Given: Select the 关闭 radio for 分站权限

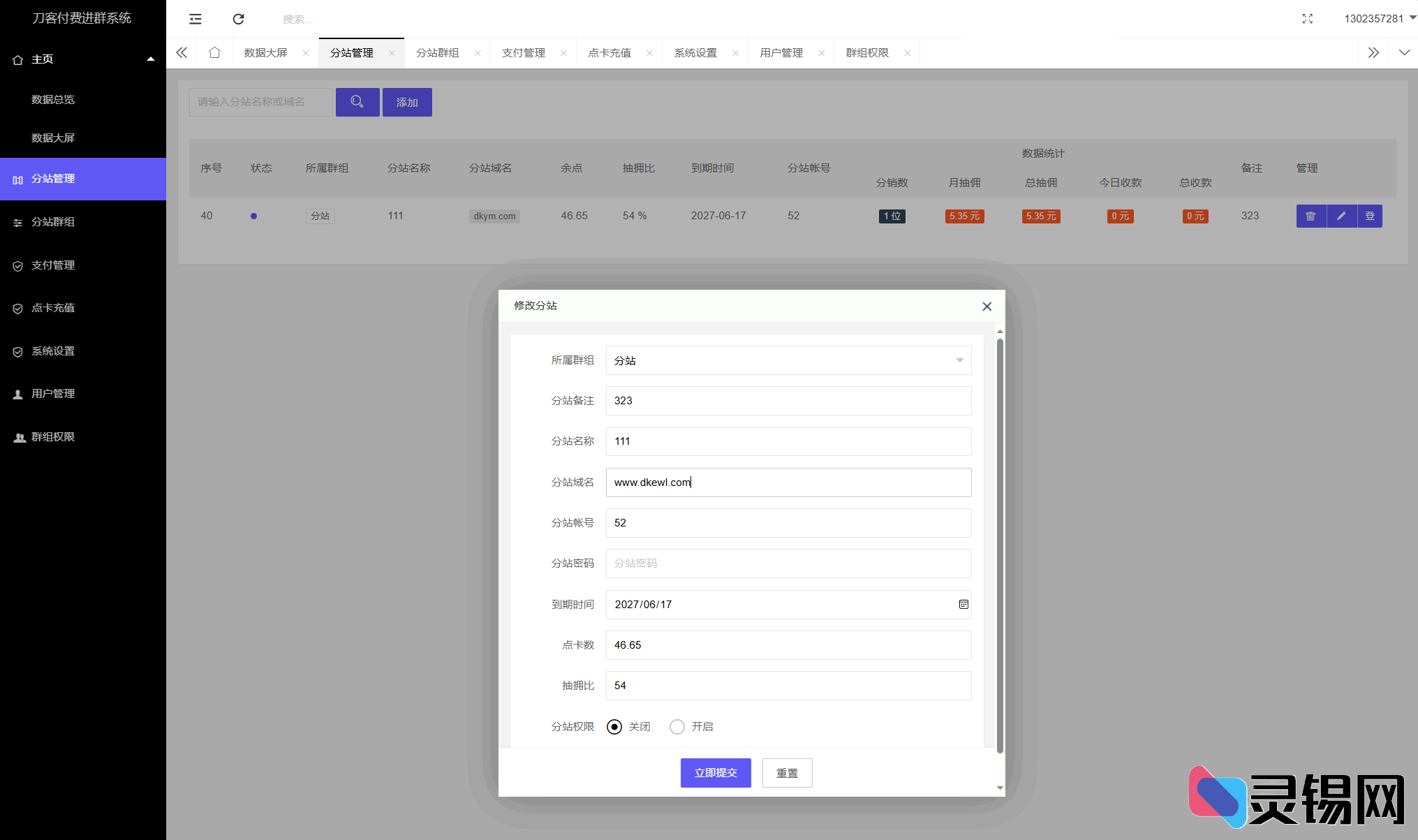Looking at the screenshot, I should coord(614,726).
